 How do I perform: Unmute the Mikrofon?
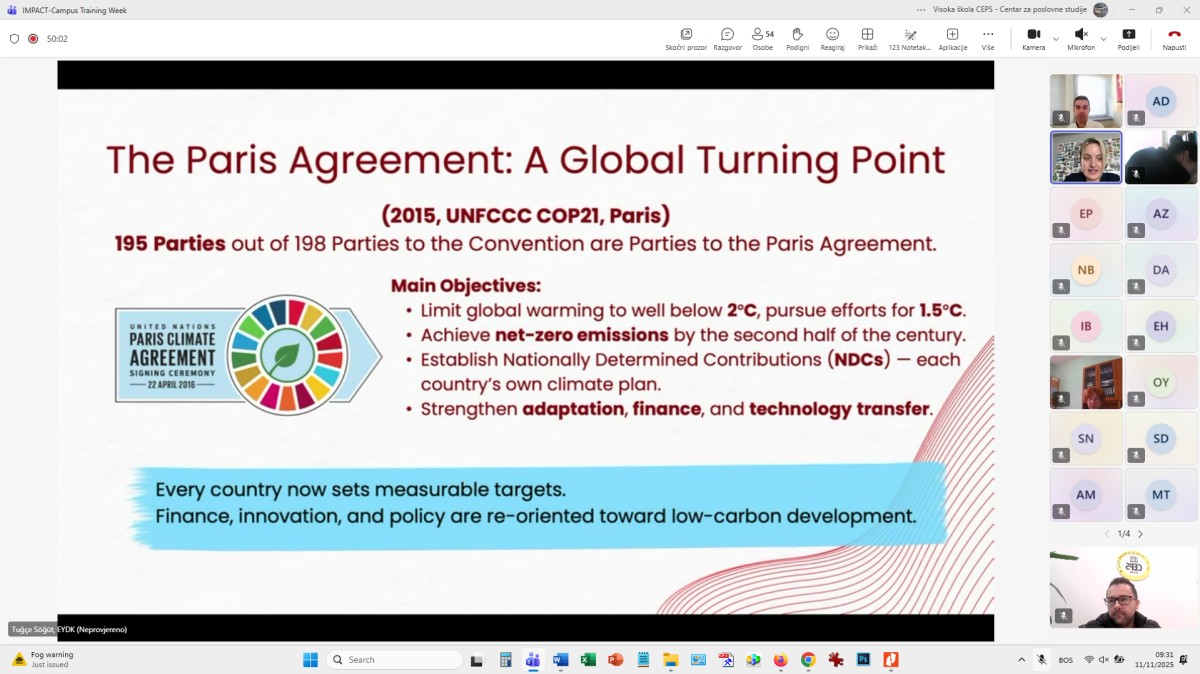tap(1080, 38)
